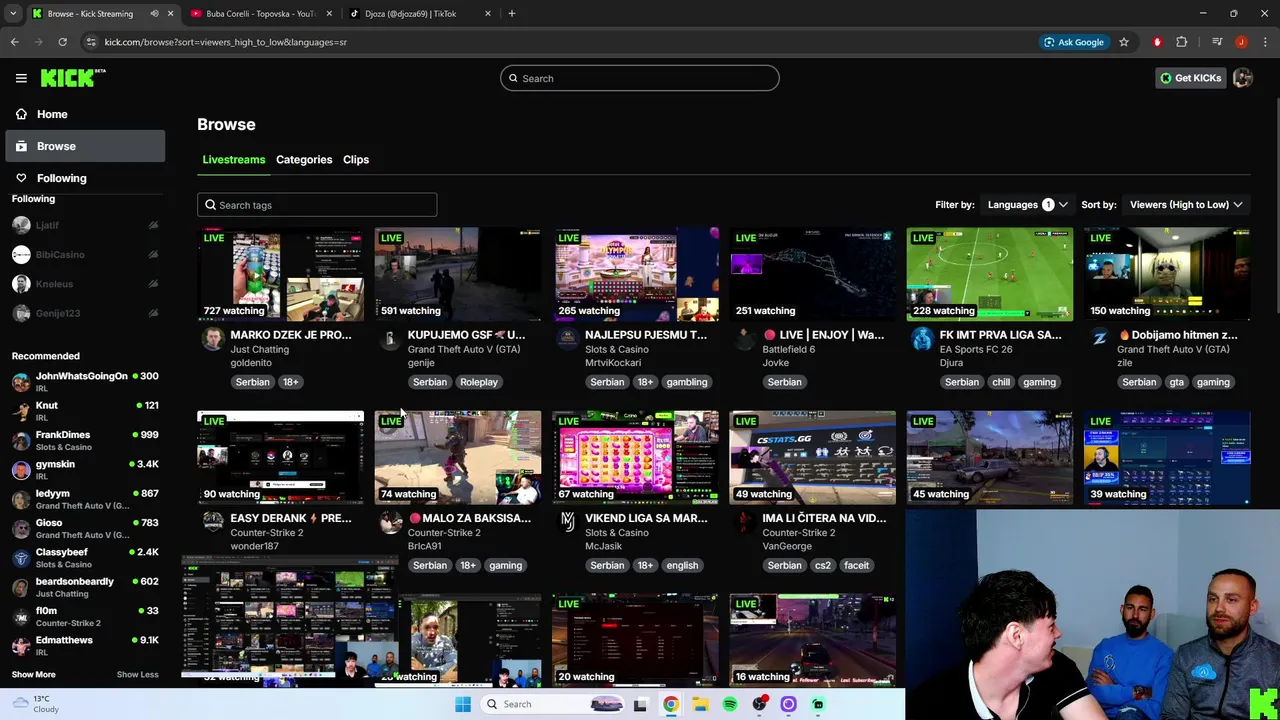Click fl0m avatar in Recommended
1280x720 pixels.
(21, 616)
